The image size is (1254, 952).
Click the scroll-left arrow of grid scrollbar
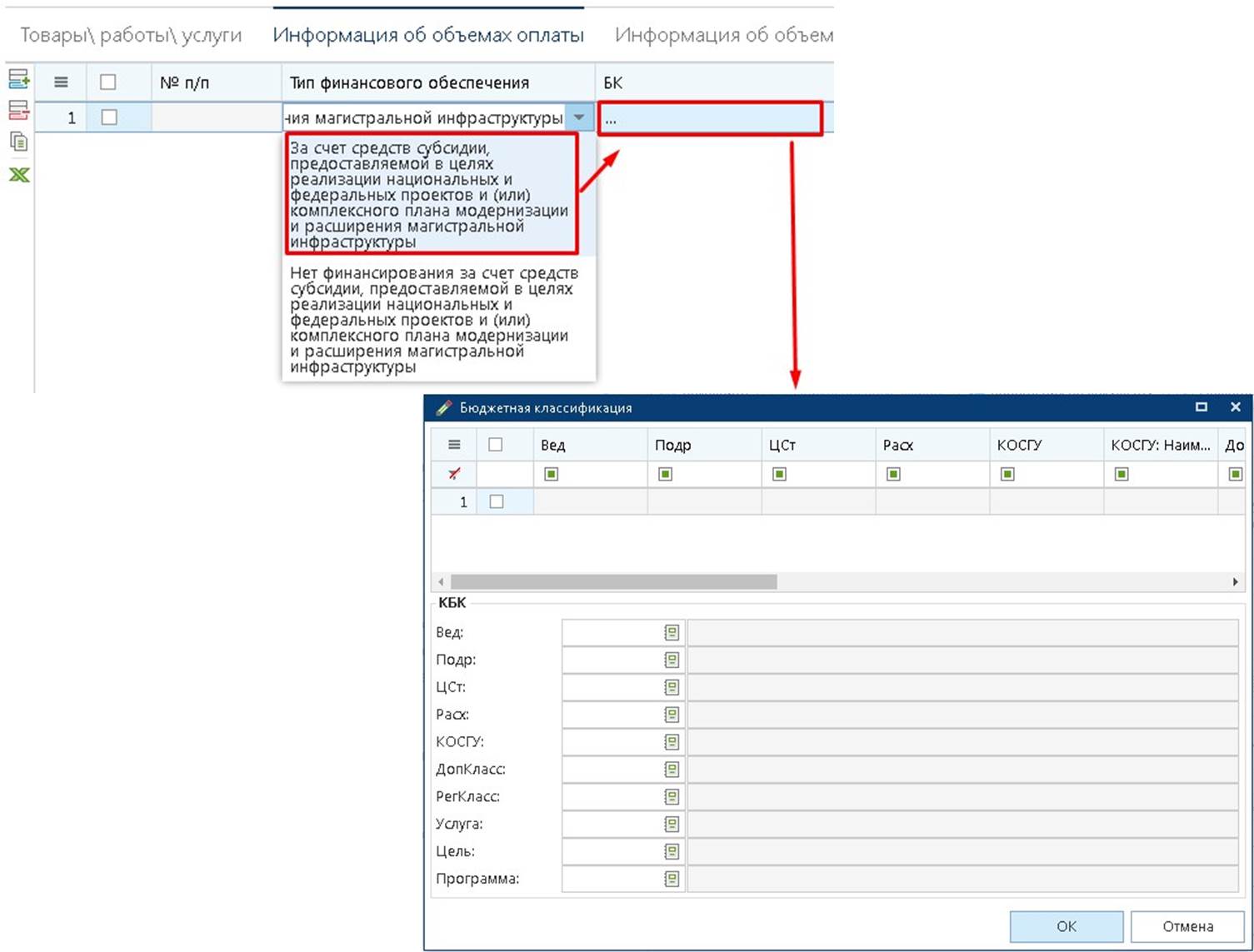[x=442, y=581]
